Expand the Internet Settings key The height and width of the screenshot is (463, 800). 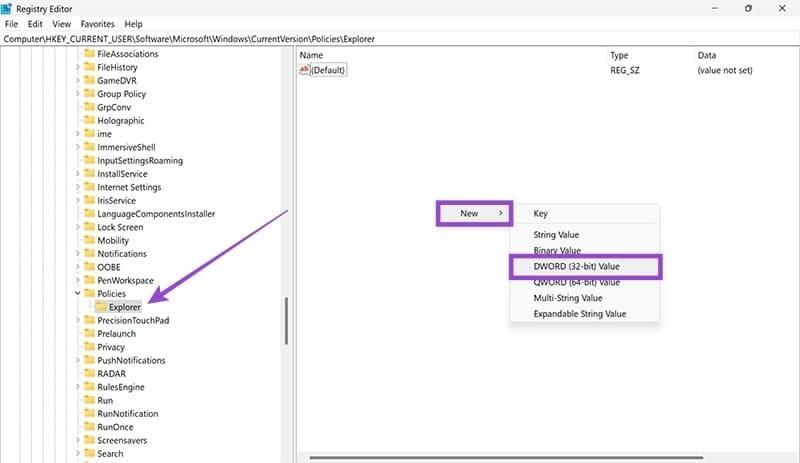[77, 187]
